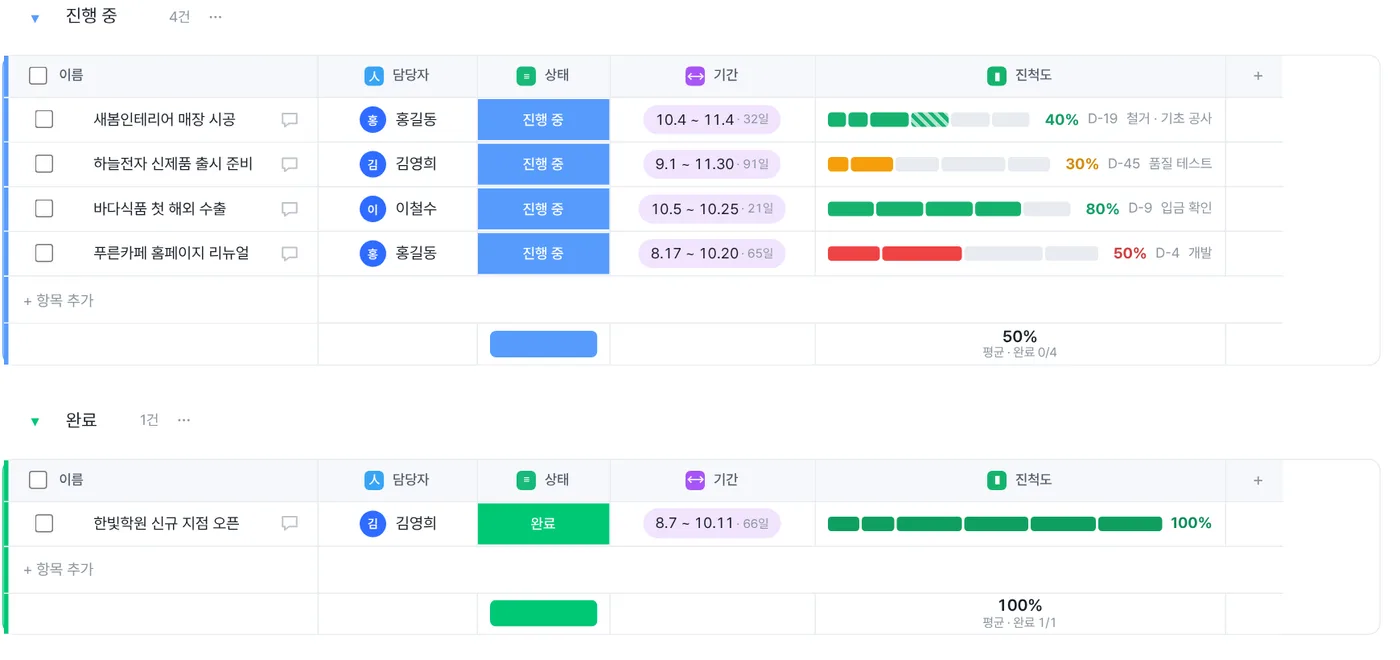Open comments for 하늘전자 신제품 출시 준비
This screenshot has height=660, width=1400.
289,164
